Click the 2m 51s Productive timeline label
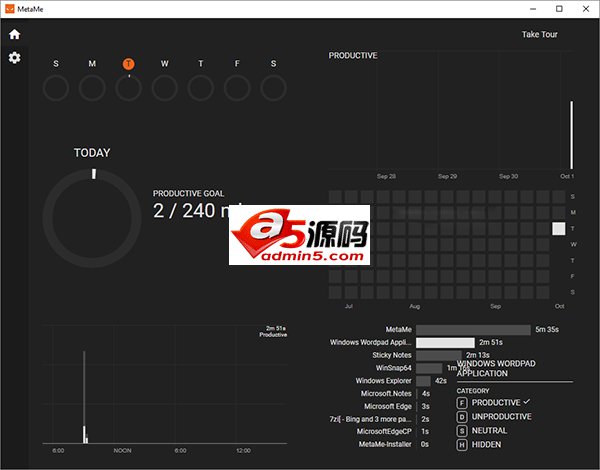Viewport: 600px width, 470px height. [273, 331]
